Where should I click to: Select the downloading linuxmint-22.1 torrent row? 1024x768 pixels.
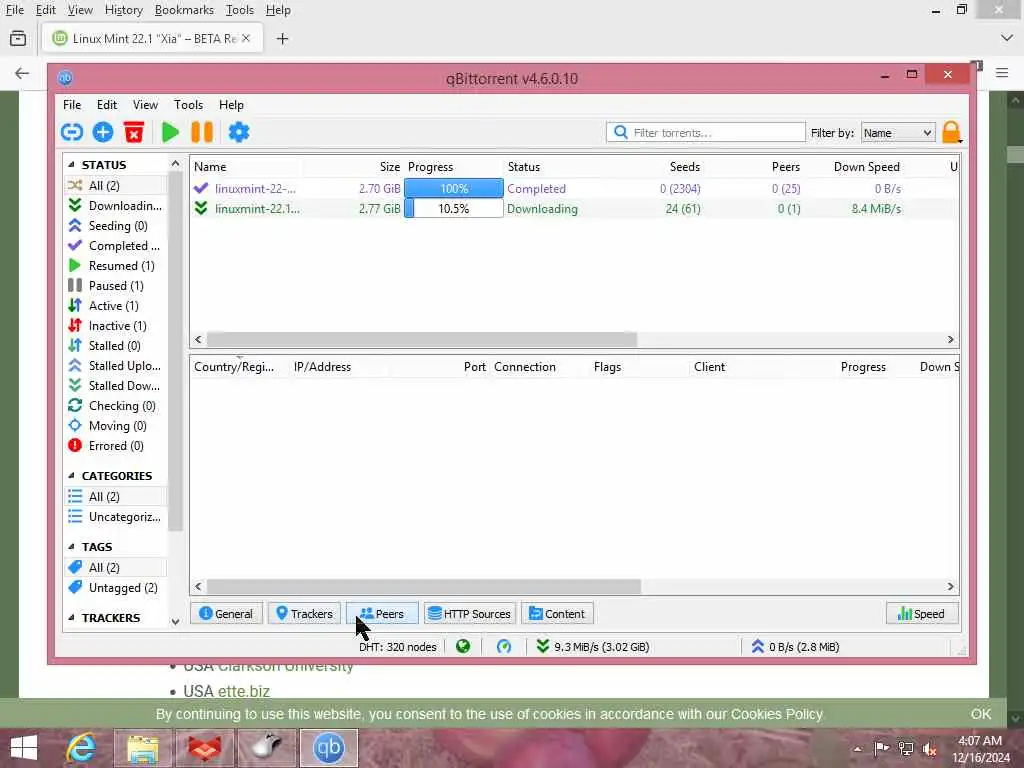click(573, 209)
